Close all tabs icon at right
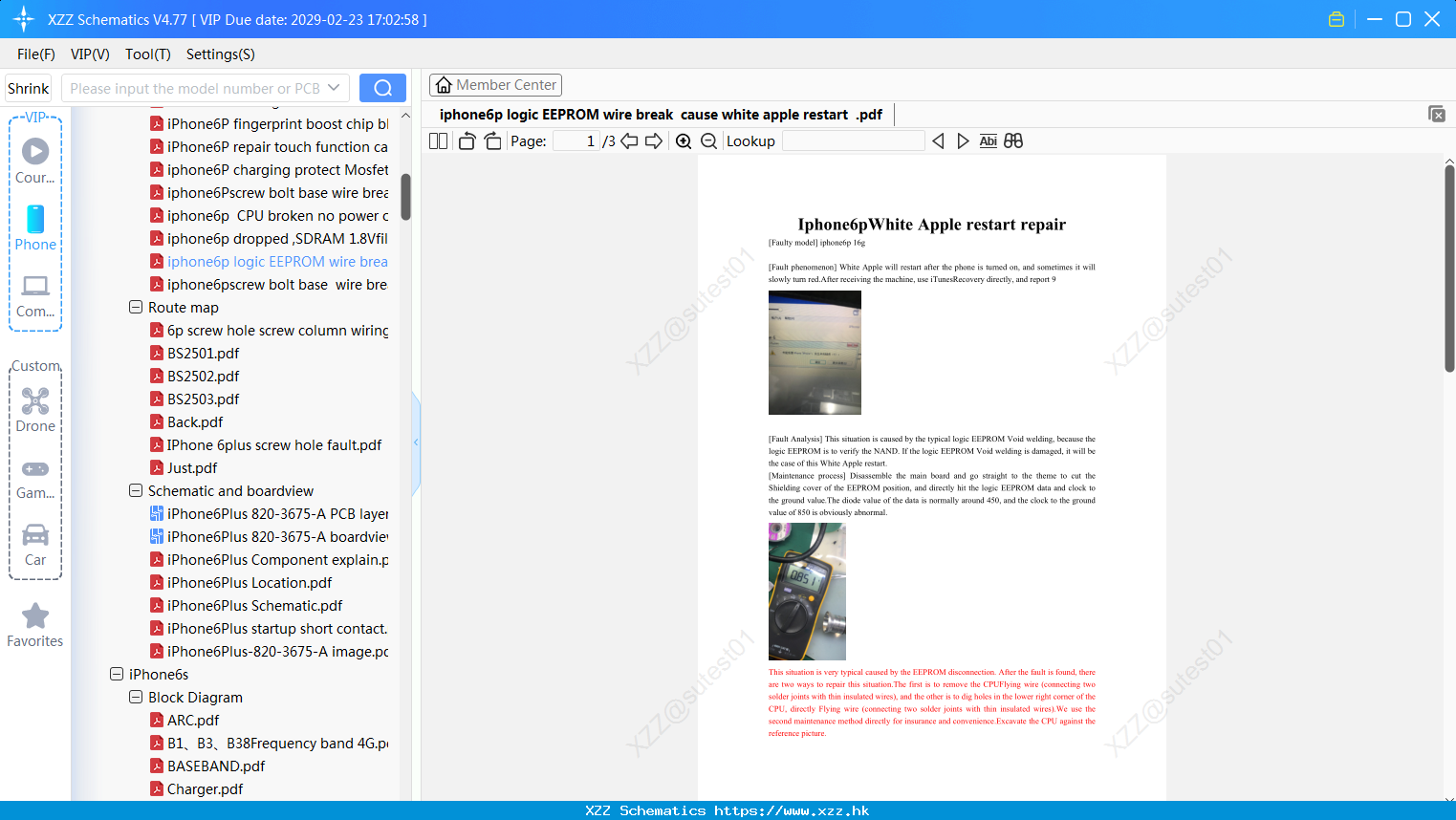Viewport: 1456px width, 820px height. click(1437, 114)
